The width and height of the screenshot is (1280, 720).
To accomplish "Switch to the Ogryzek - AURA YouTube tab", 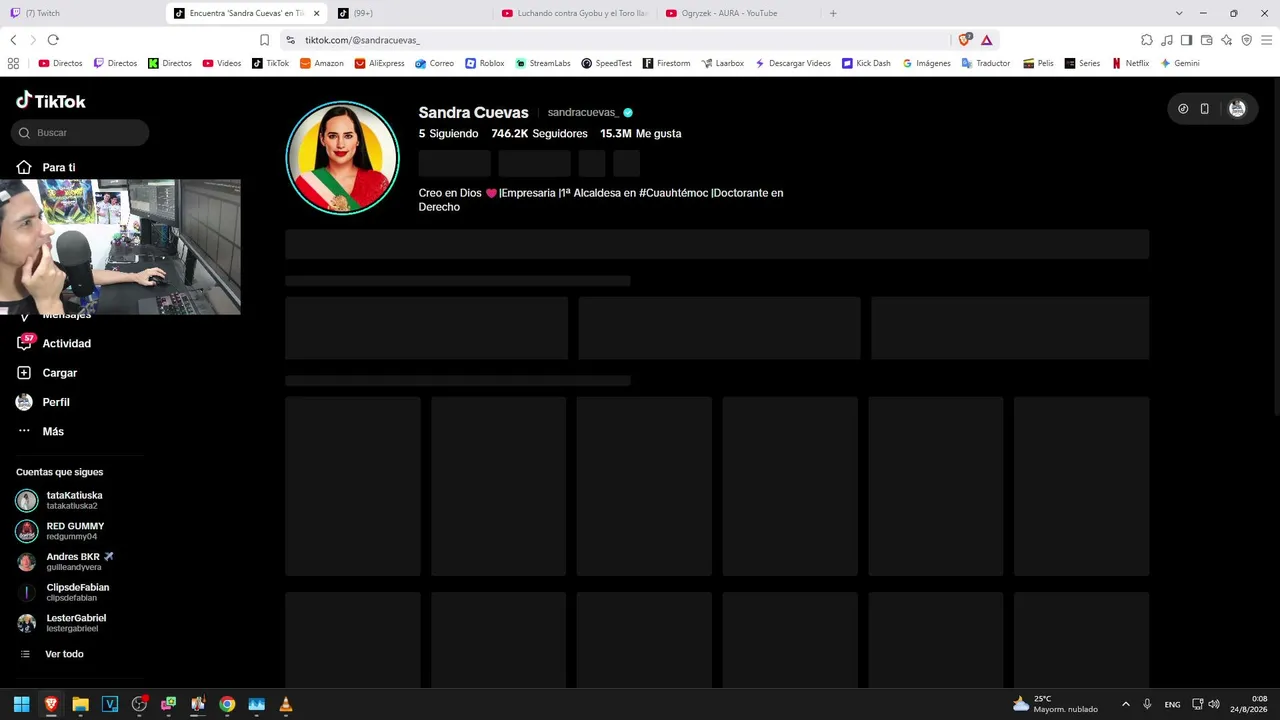I will point(738,13).
